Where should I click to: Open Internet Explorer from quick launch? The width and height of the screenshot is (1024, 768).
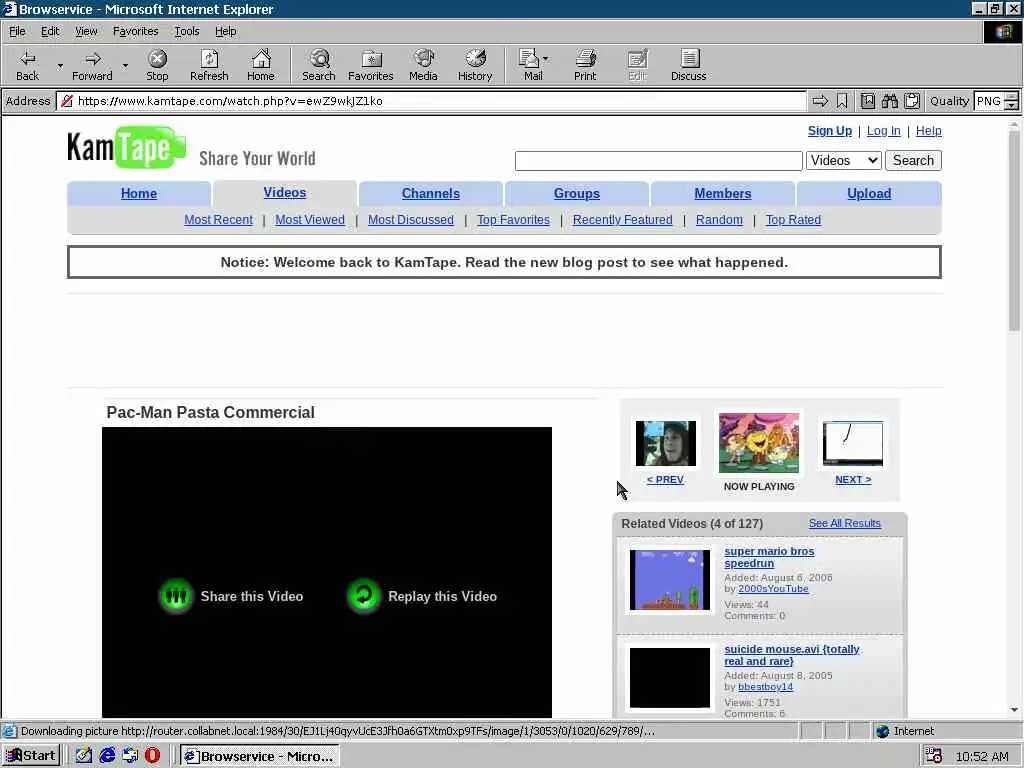(107, 756)
